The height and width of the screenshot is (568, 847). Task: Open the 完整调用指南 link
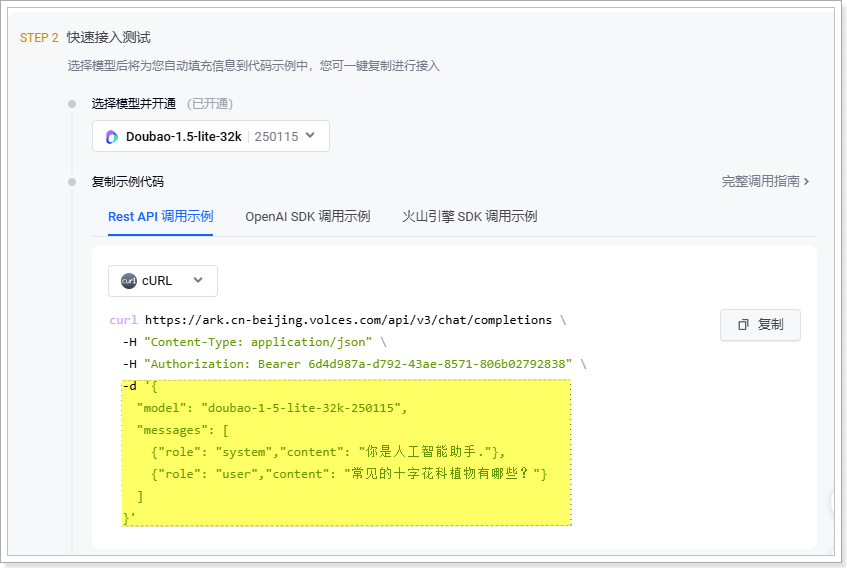pyautogui.click(x=765, y=181)
